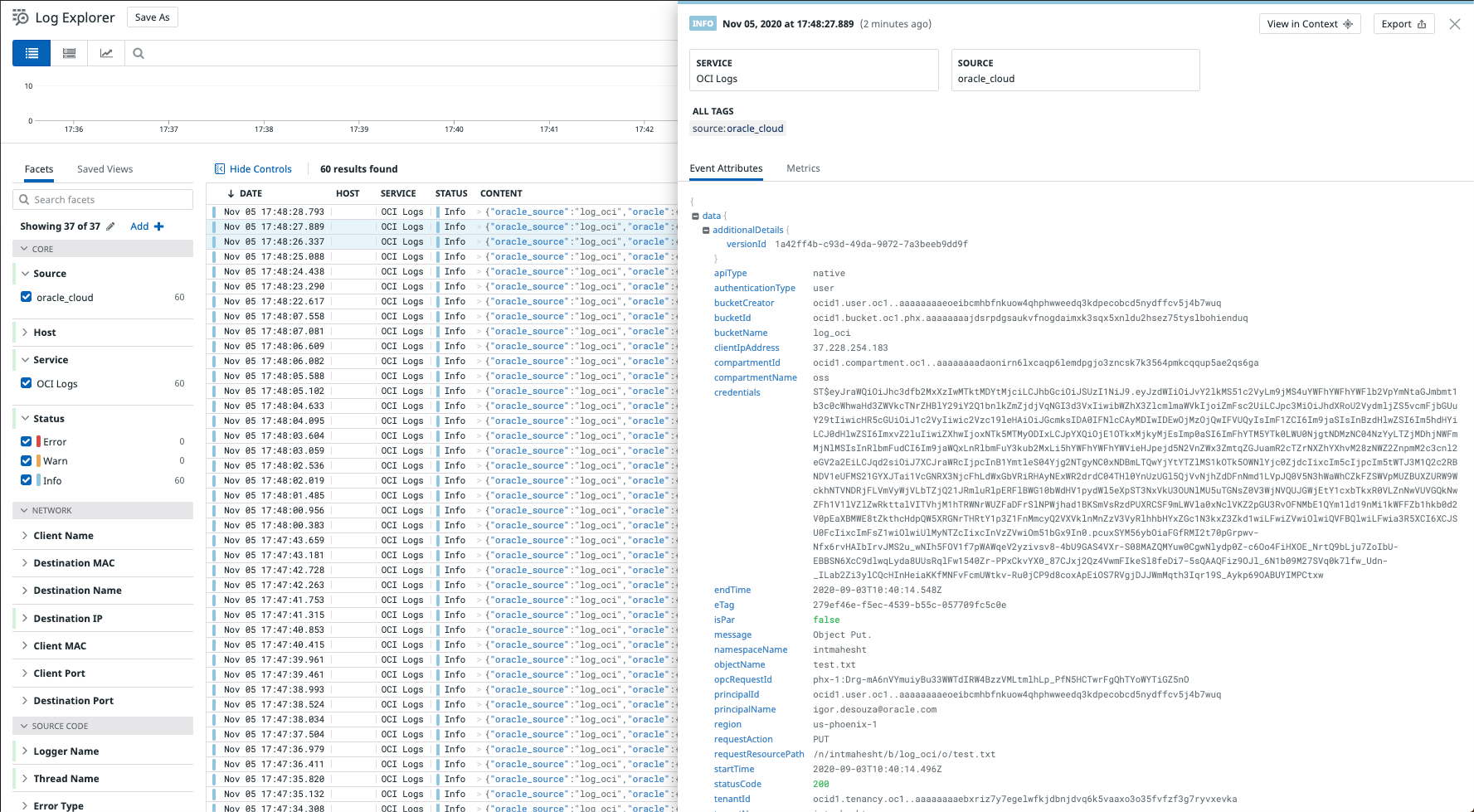Close the log detail side panel

(x=1455, y=24)
